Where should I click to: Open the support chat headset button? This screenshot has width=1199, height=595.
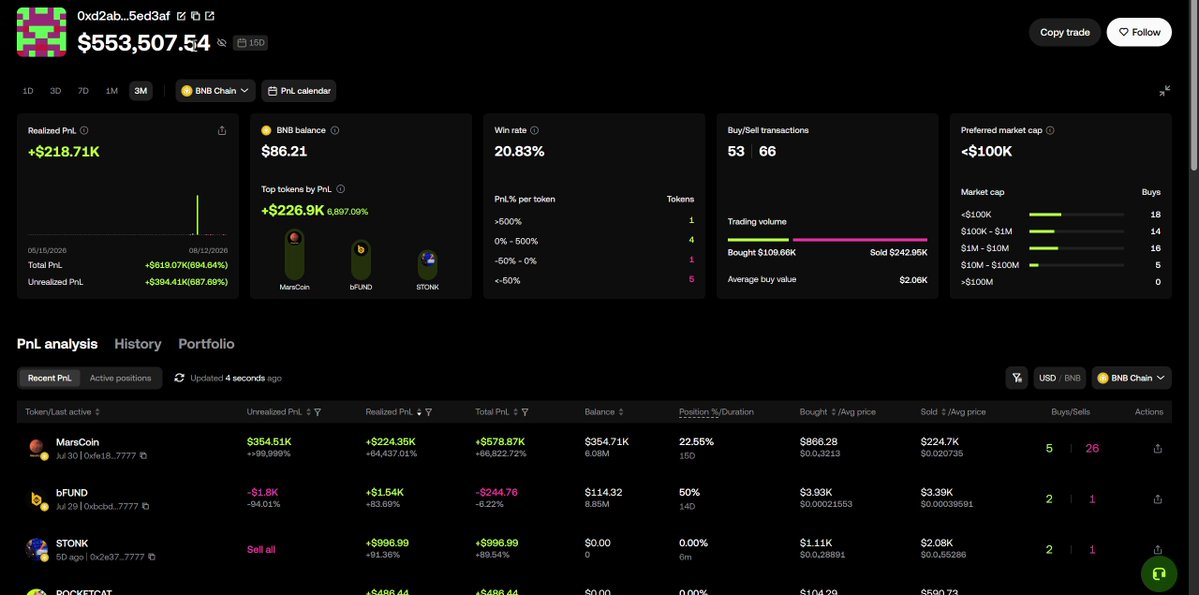point(1158,573)
